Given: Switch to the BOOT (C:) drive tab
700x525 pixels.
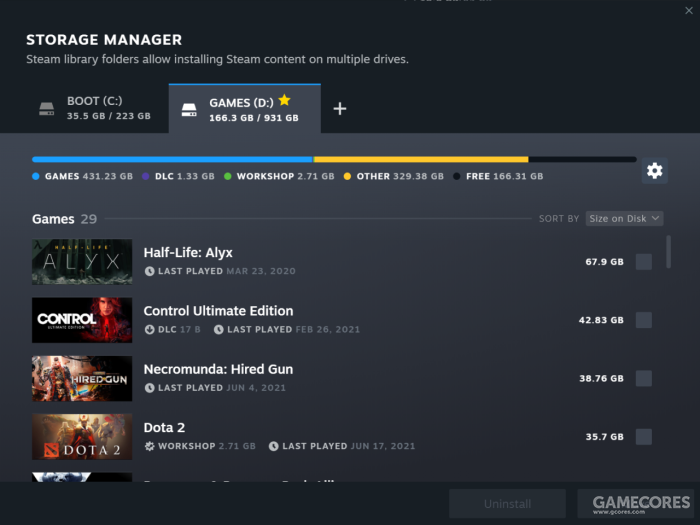Looking at the screenshot, I should (95, 108).
